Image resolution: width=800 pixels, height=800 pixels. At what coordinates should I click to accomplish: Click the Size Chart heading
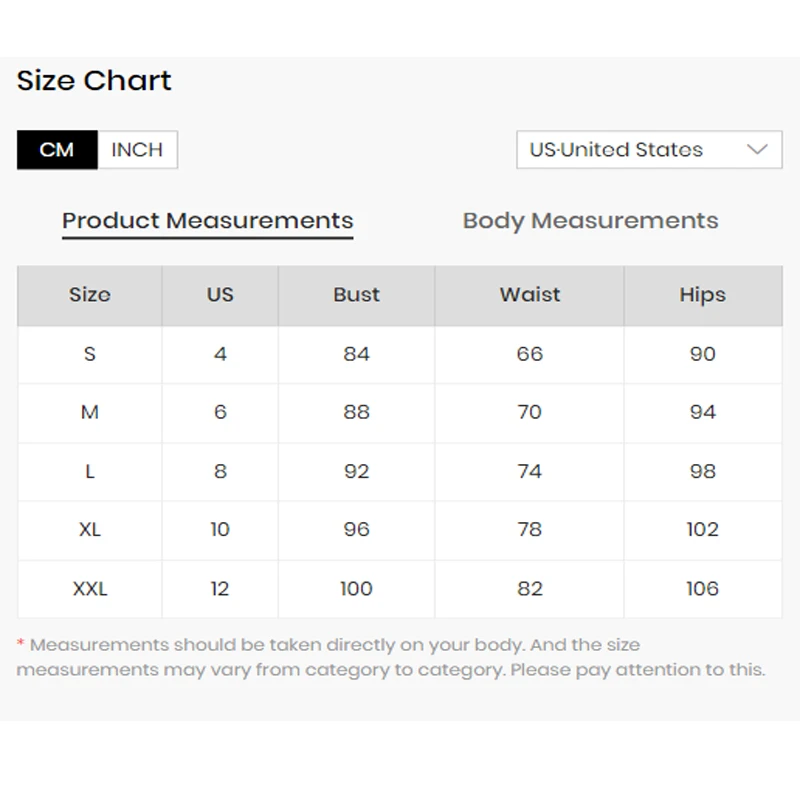pos(94,81)
